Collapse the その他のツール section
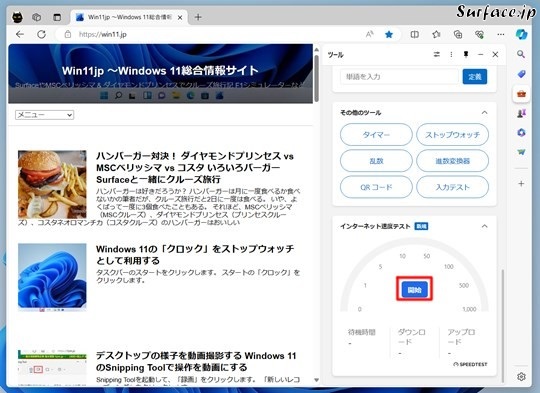 tap(485, 113)
